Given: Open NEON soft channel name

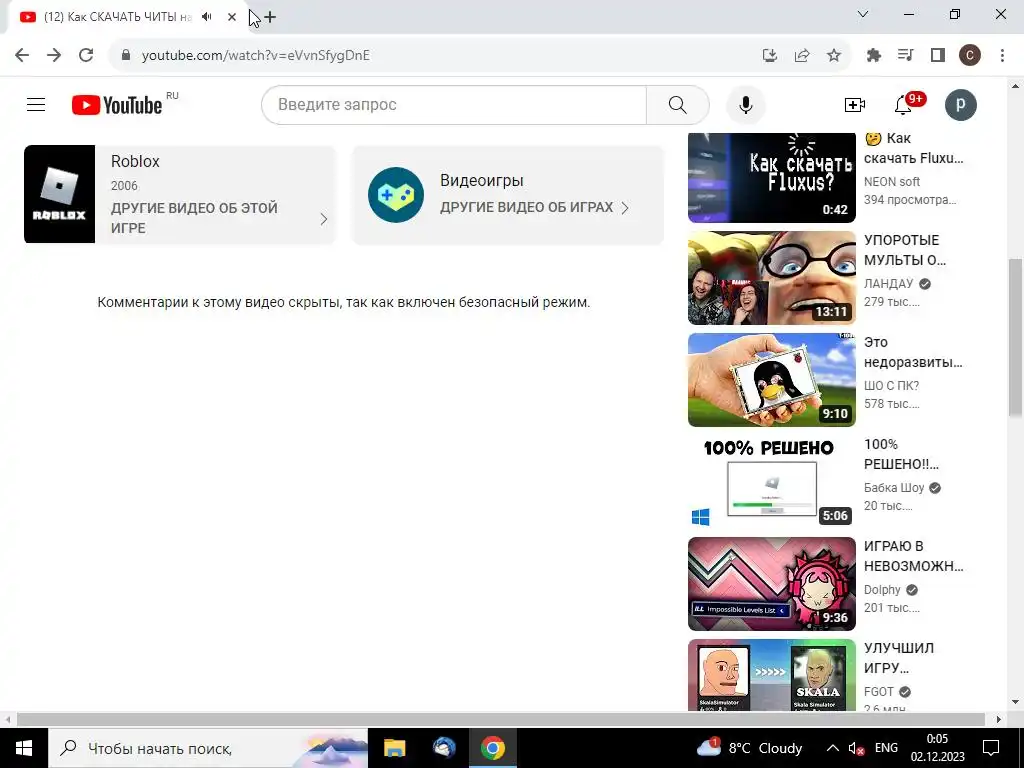Looking at the screenshot, I should tap(891, 182).
